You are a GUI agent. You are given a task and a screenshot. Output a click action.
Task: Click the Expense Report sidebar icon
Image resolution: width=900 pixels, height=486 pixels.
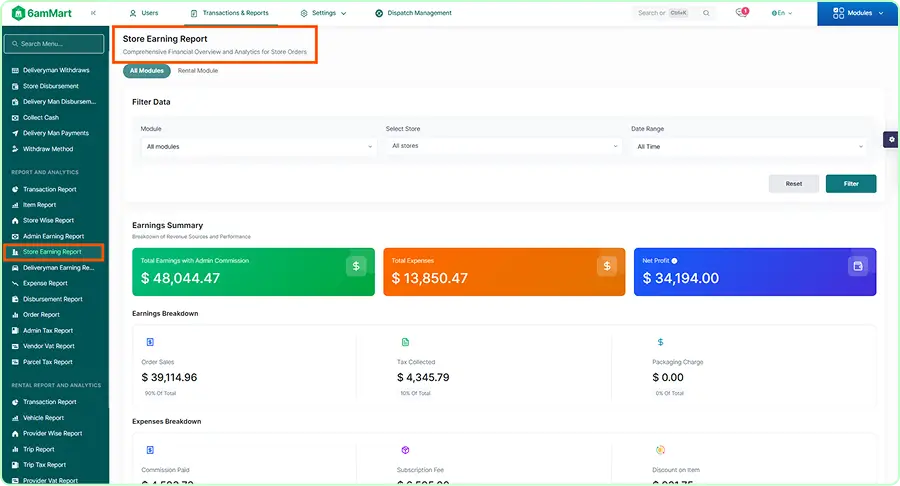(x=15, y=283)
